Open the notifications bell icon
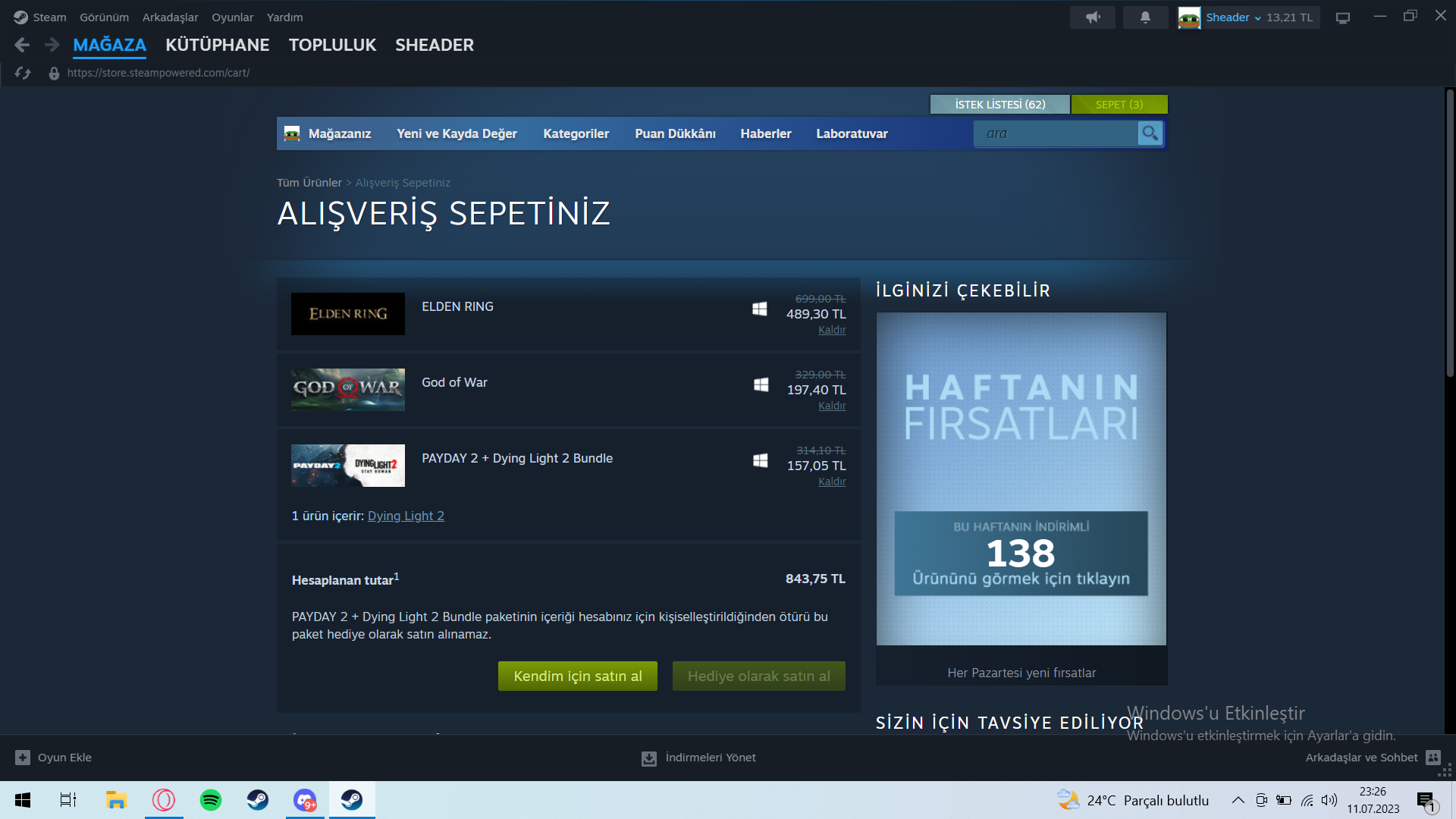Screen dimensions: 1456x819 [x=1145, y=17]
